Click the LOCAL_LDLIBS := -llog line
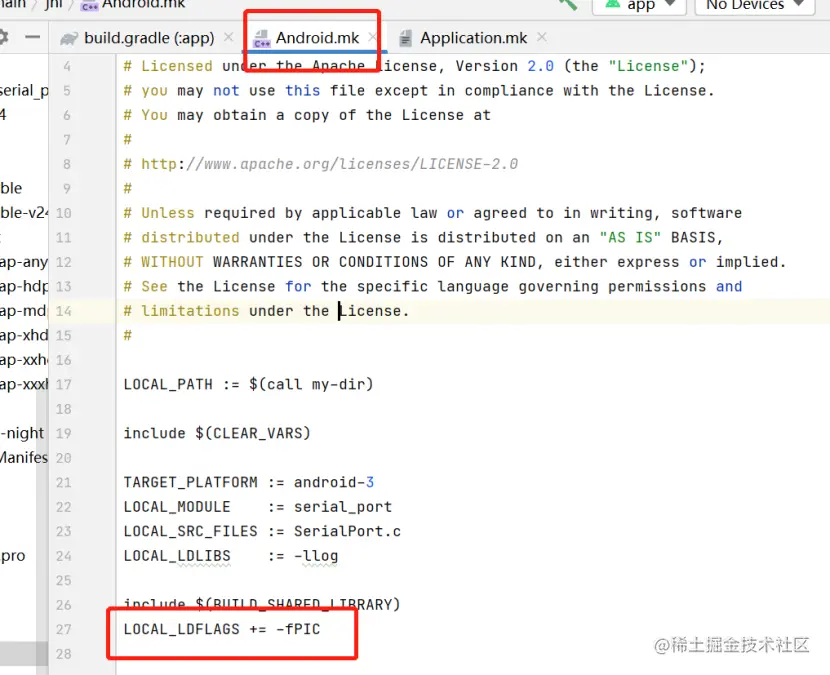Screen dimensions: 830x675 tap(231, 556)
